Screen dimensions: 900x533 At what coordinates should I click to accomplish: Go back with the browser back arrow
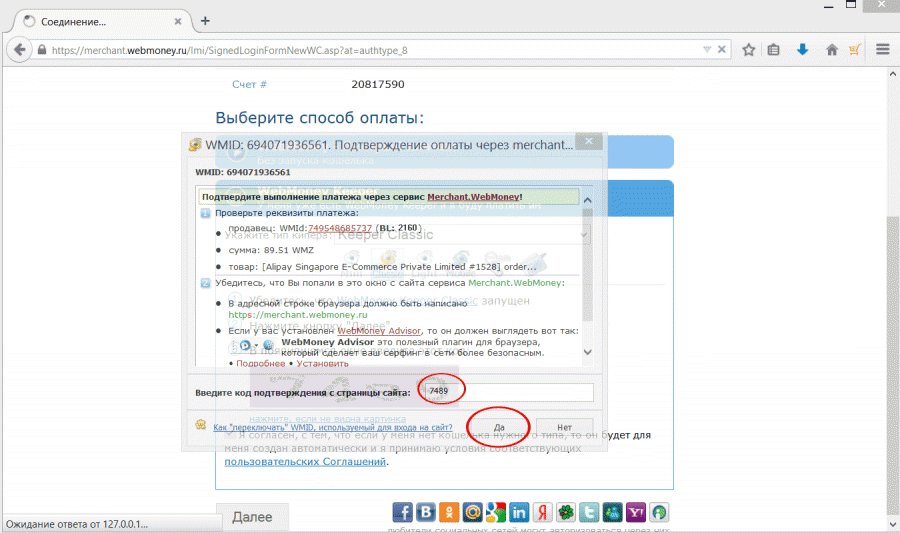click(x=20, y=50)
